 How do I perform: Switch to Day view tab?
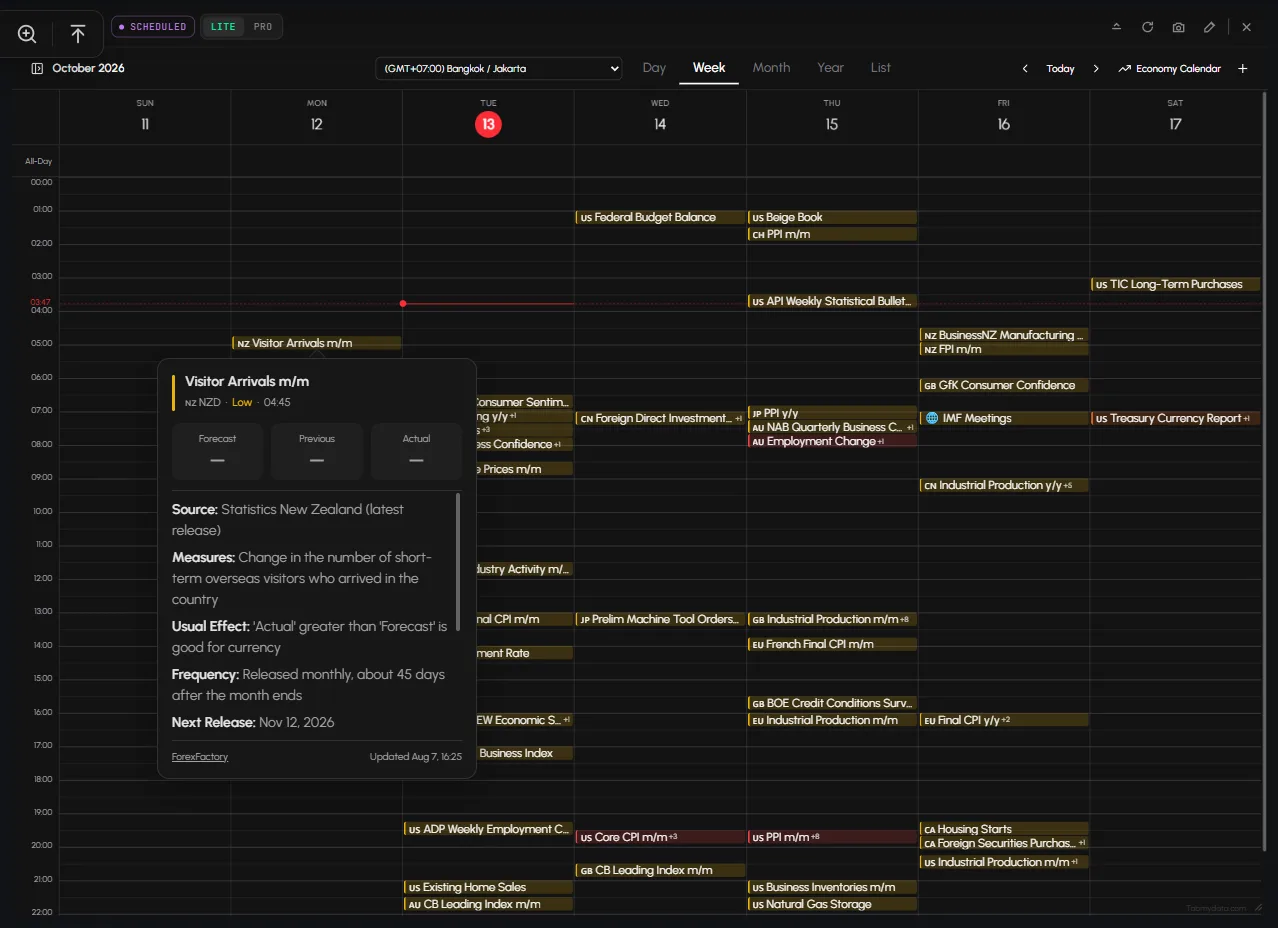tap(654, 68)
